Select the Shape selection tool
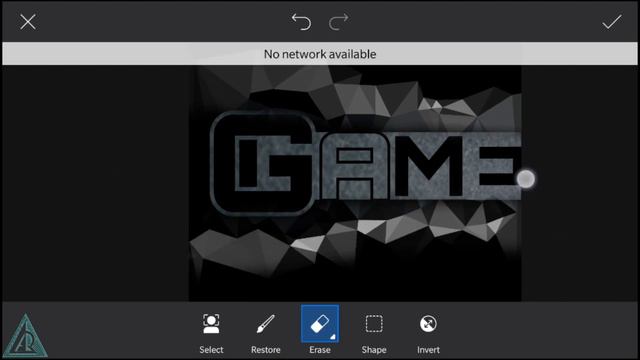 tap(374, 333)
